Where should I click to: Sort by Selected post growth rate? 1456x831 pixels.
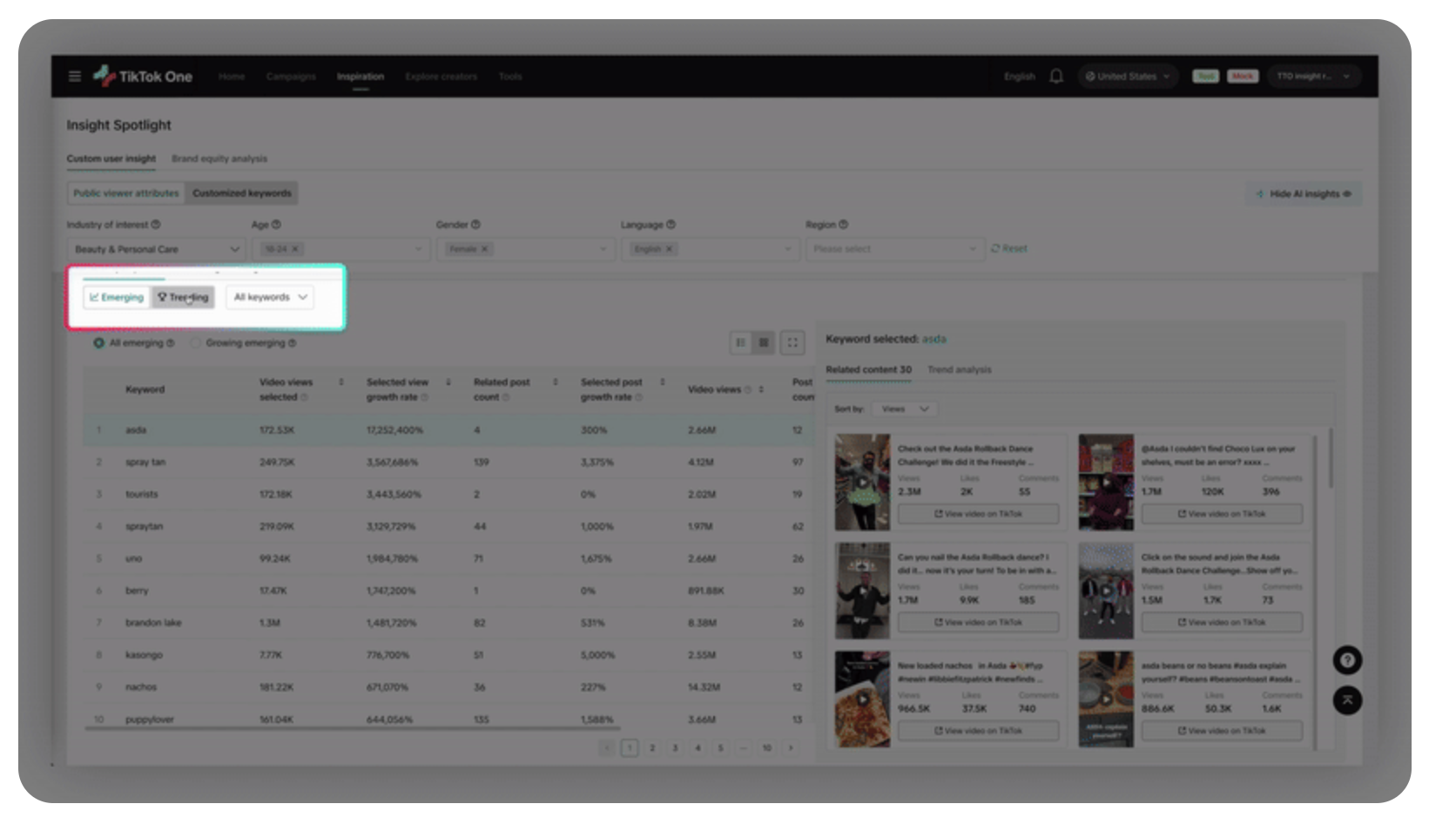(x=663, y=382)
